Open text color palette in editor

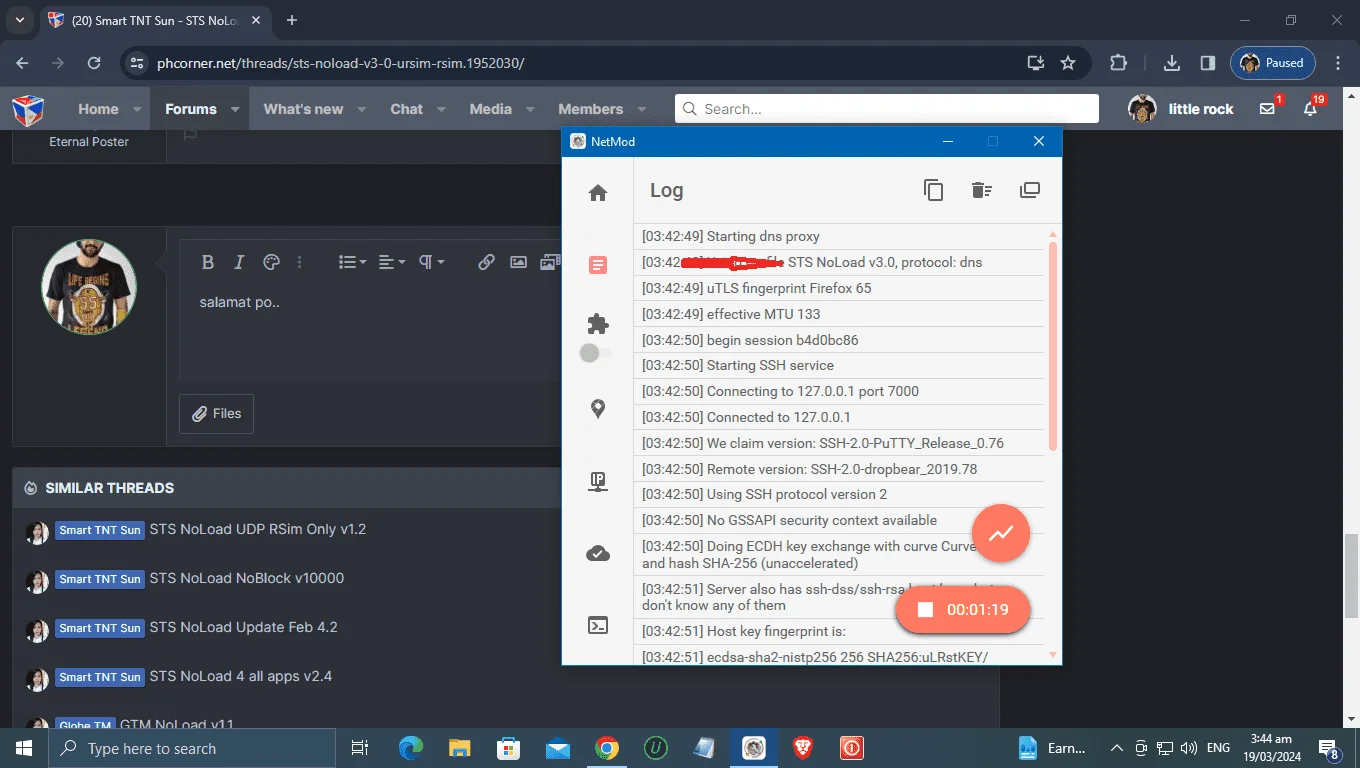tap(270, 262)
